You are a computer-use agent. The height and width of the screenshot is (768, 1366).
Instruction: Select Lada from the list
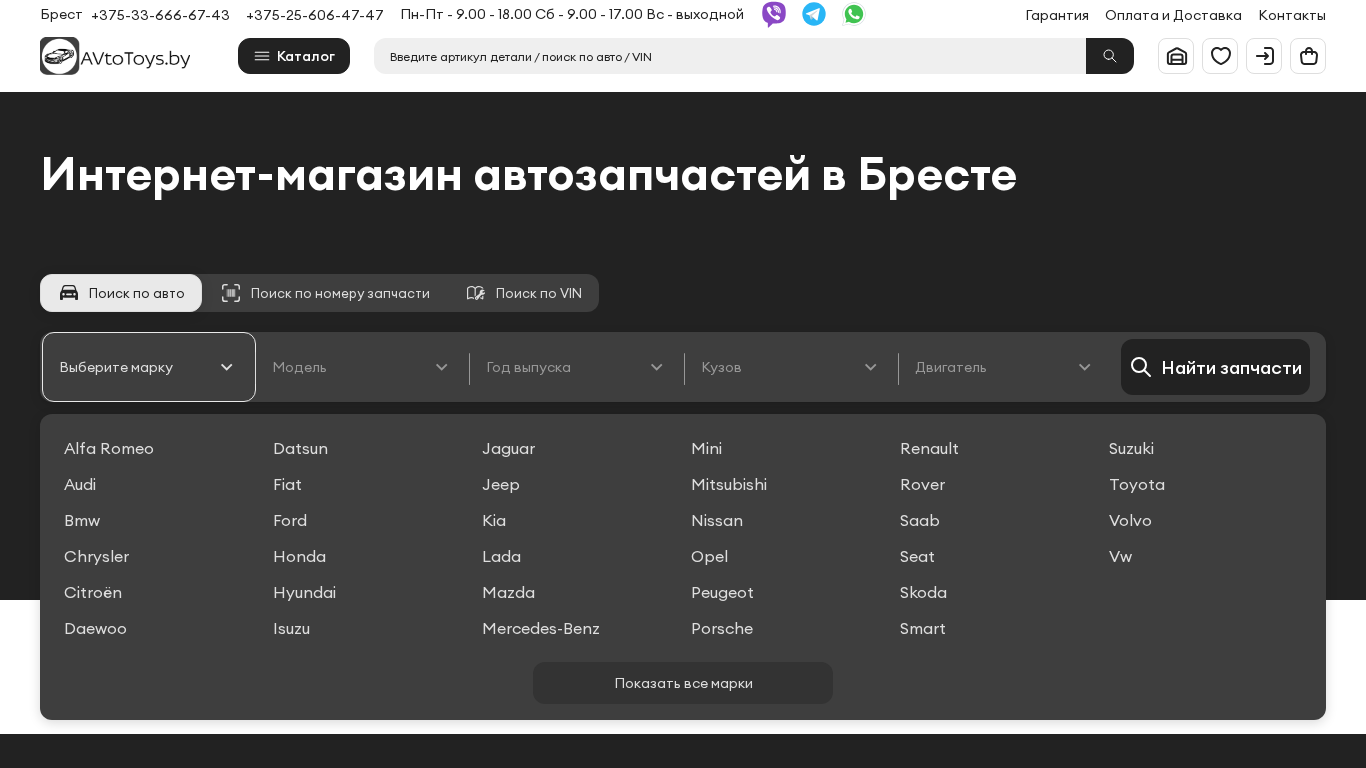pos(501,556)
